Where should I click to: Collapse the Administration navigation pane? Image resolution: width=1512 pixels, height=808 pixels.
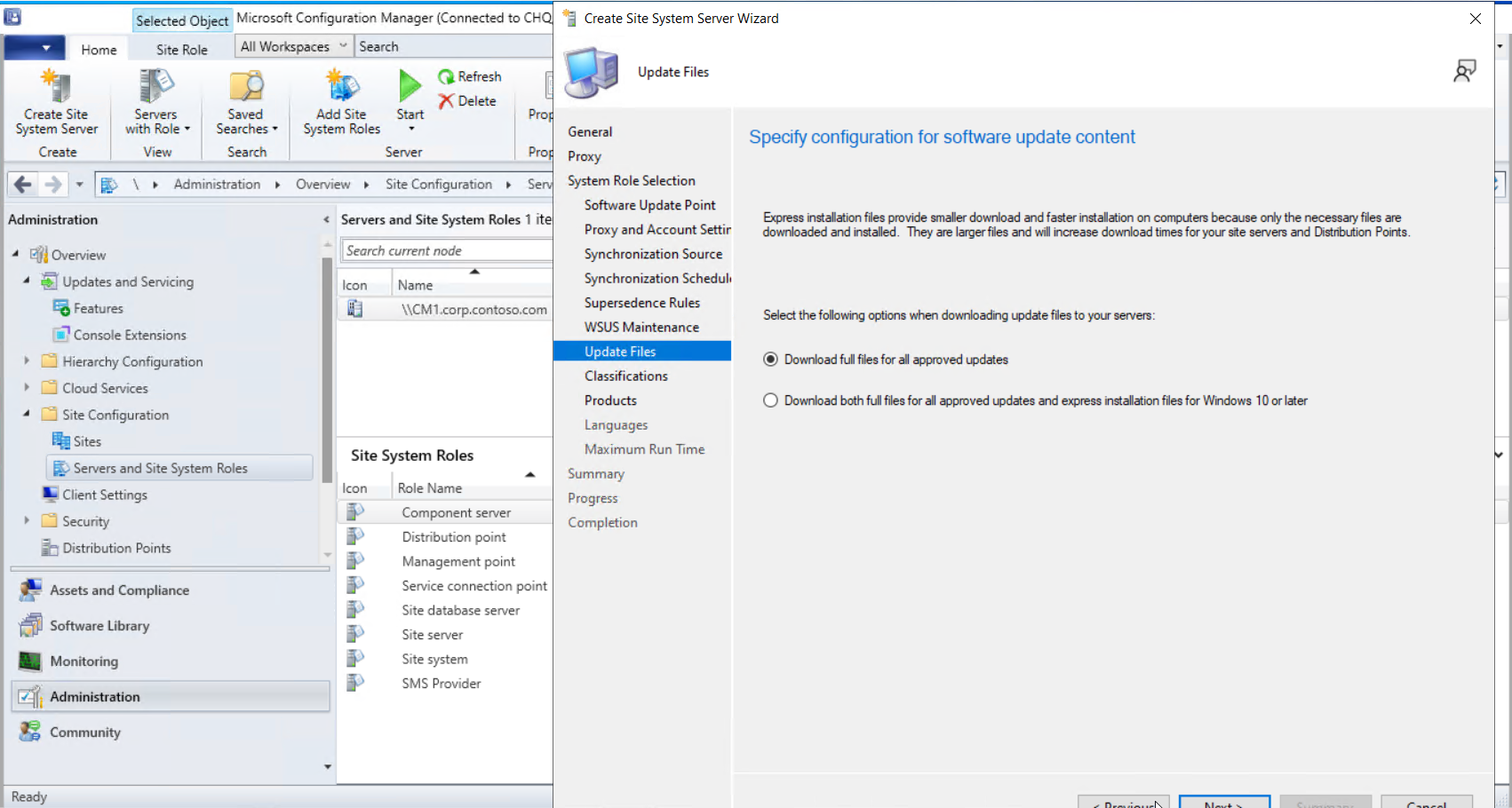(326, 219)
